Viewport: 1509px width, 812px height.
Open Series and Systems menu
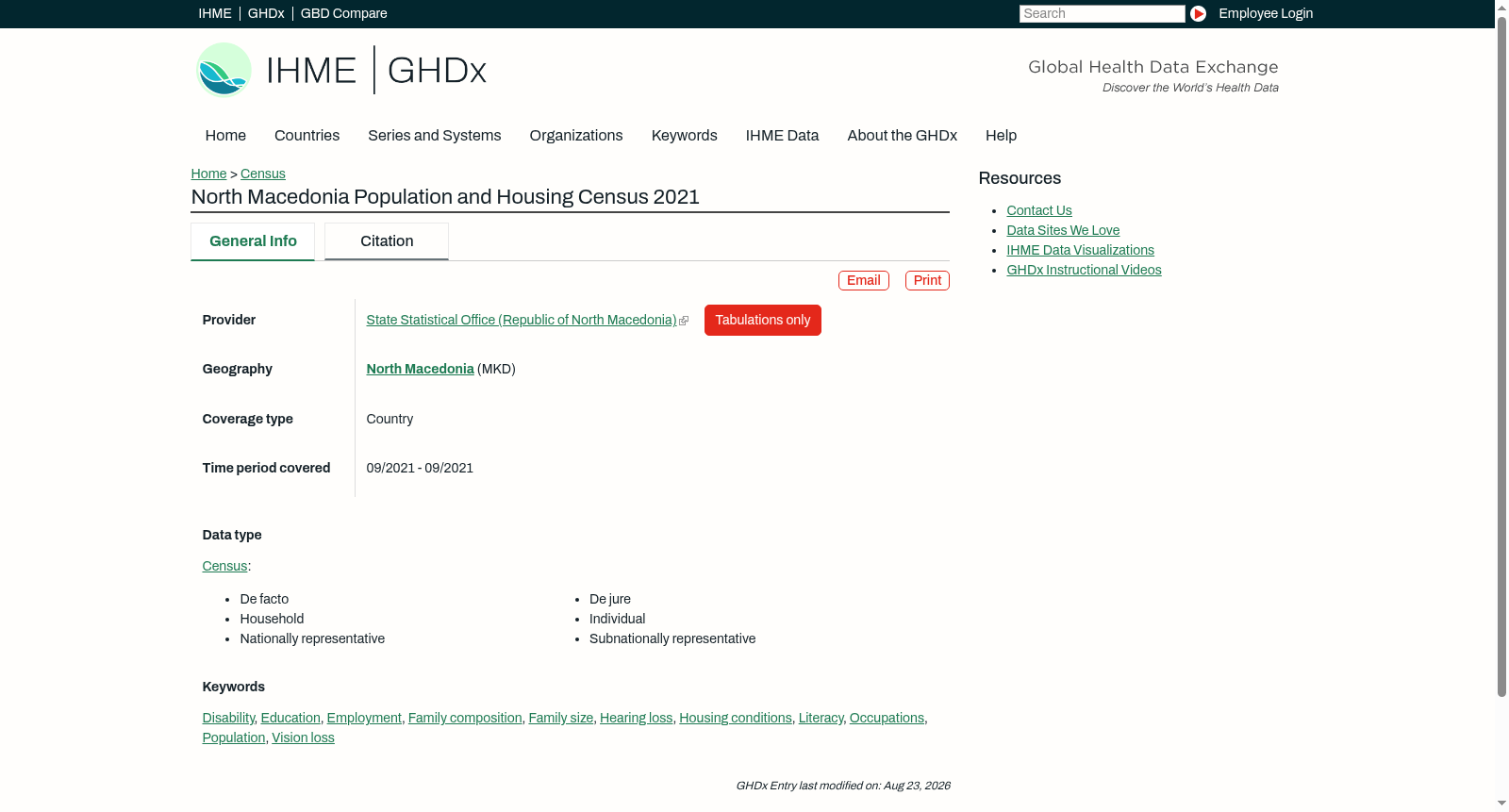[435, 136]
